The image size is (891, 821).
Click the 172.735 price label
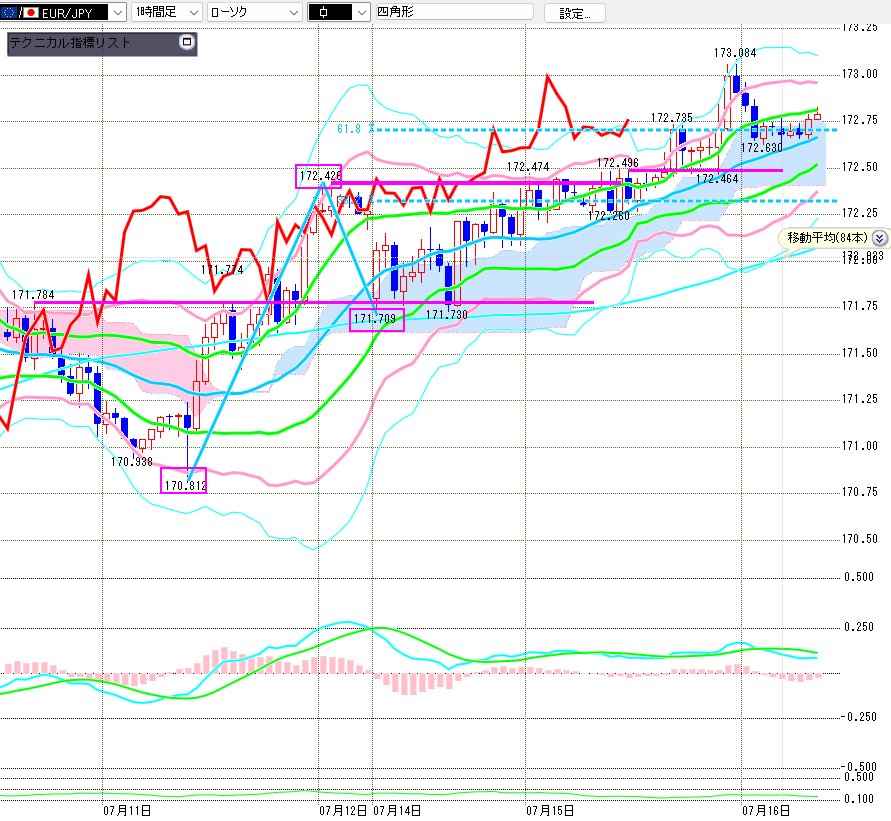(x=672, y=118)
